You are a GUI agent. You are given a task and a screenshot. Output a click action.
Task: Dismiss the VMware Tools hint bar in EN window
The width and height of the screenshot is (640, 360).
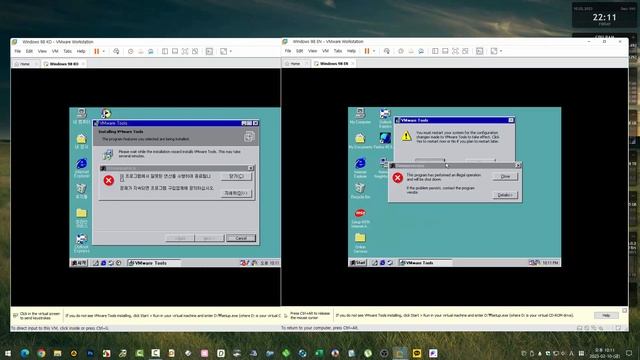(624, 311)
